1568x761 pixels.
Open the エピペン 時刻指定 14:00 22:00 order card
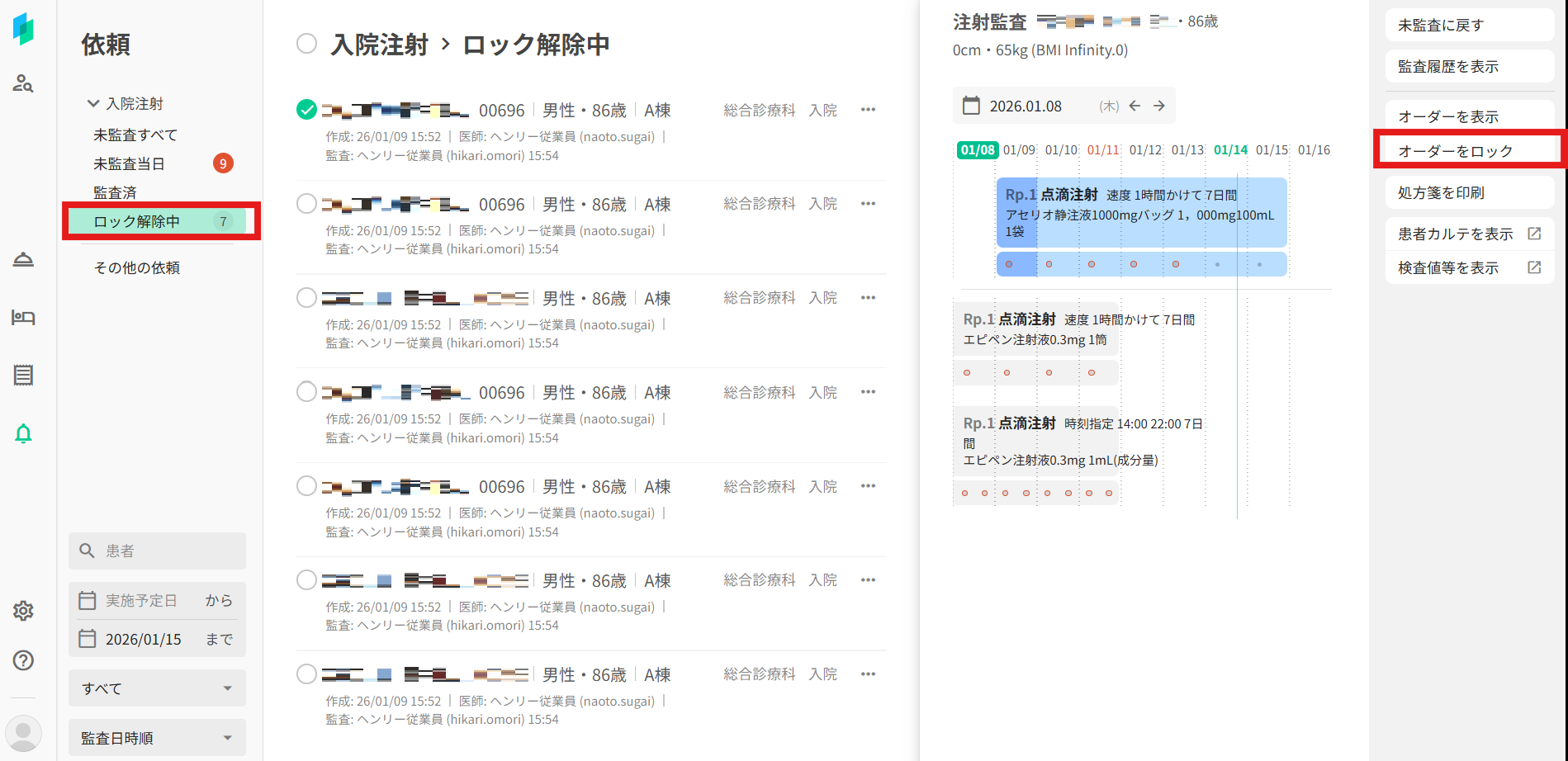(1035, 442)
